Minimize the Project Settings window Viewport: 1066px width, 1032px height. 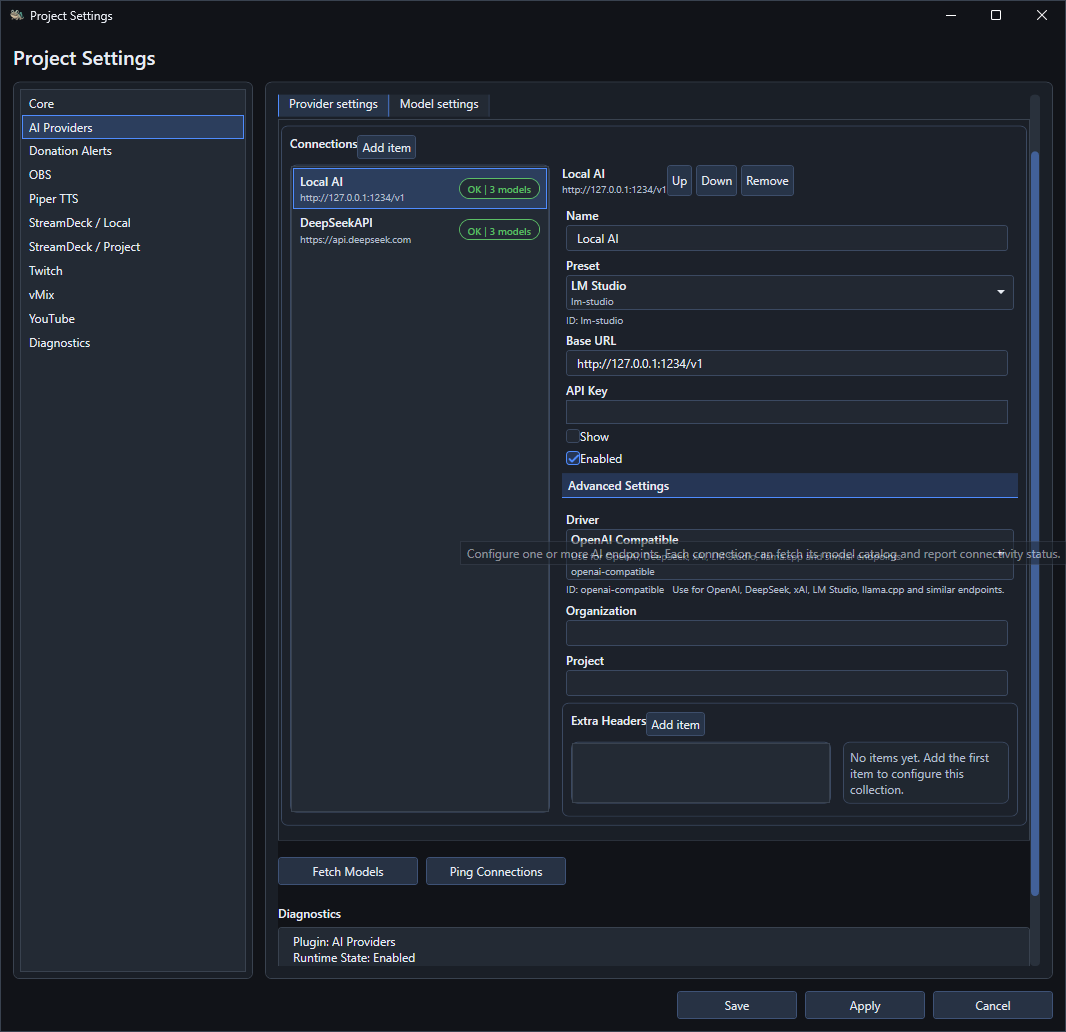pyautogui.click(x=951, y=15)
